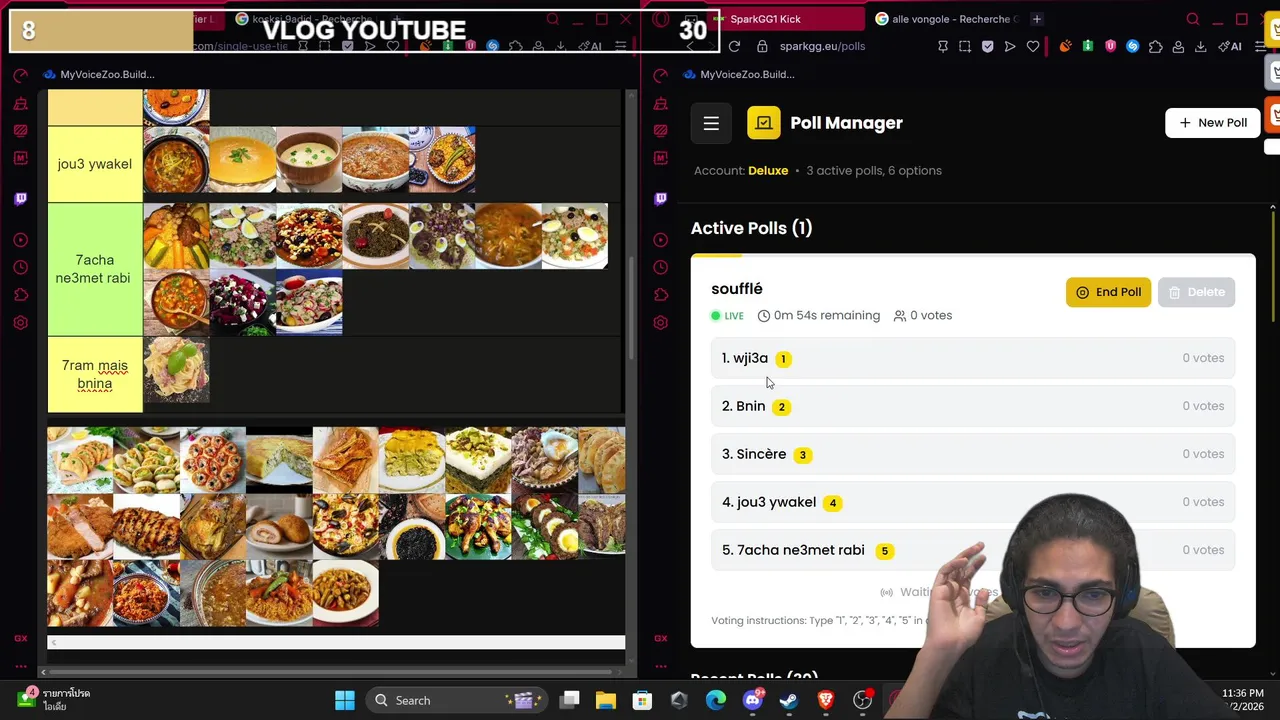
Task: Open extensions puzzle icon in right browser
Action: tap(1155, 46)
